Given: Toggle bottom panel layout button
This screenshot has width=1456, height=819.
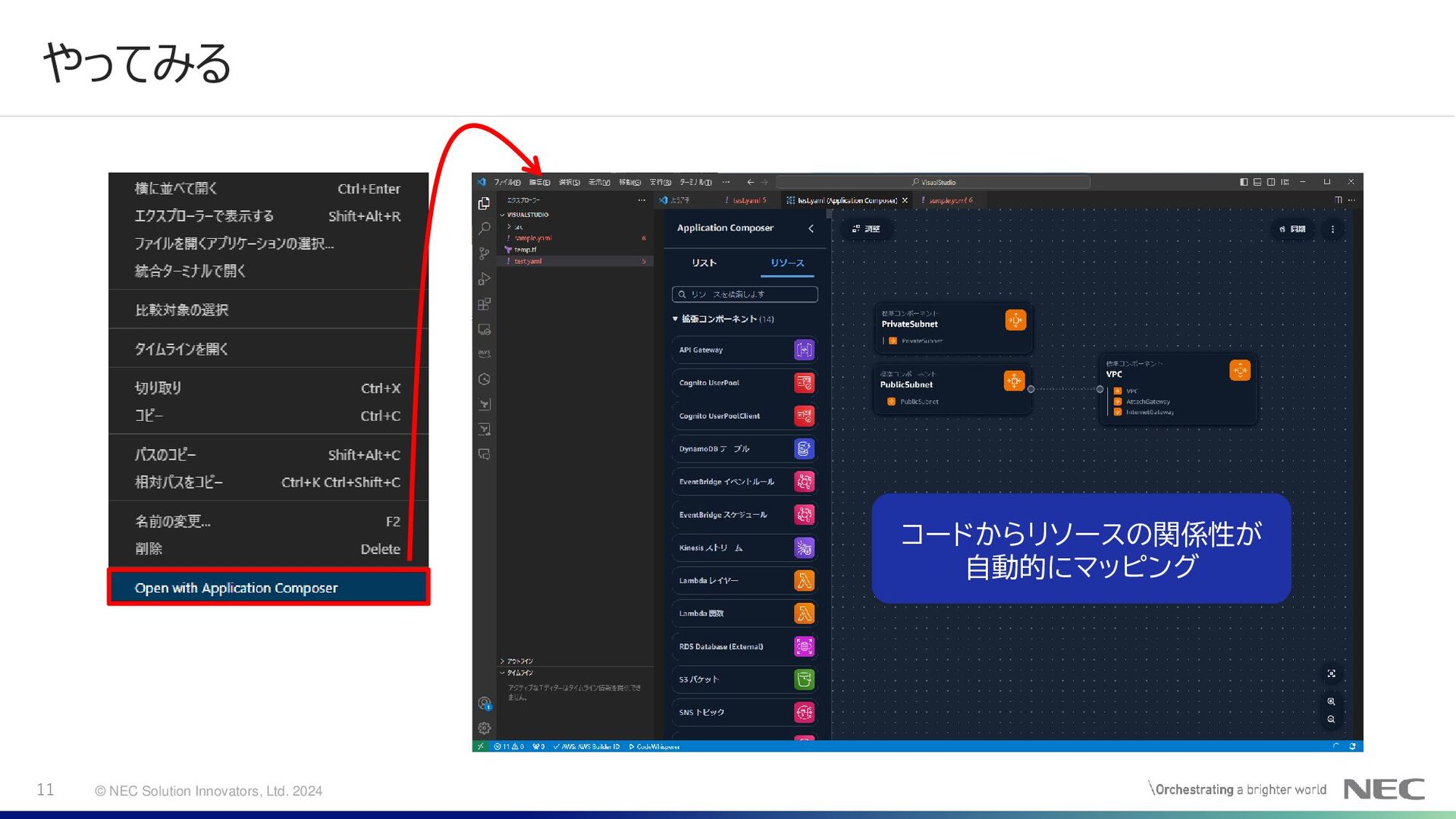Looking at the screenshot, I should [1257, 182].
